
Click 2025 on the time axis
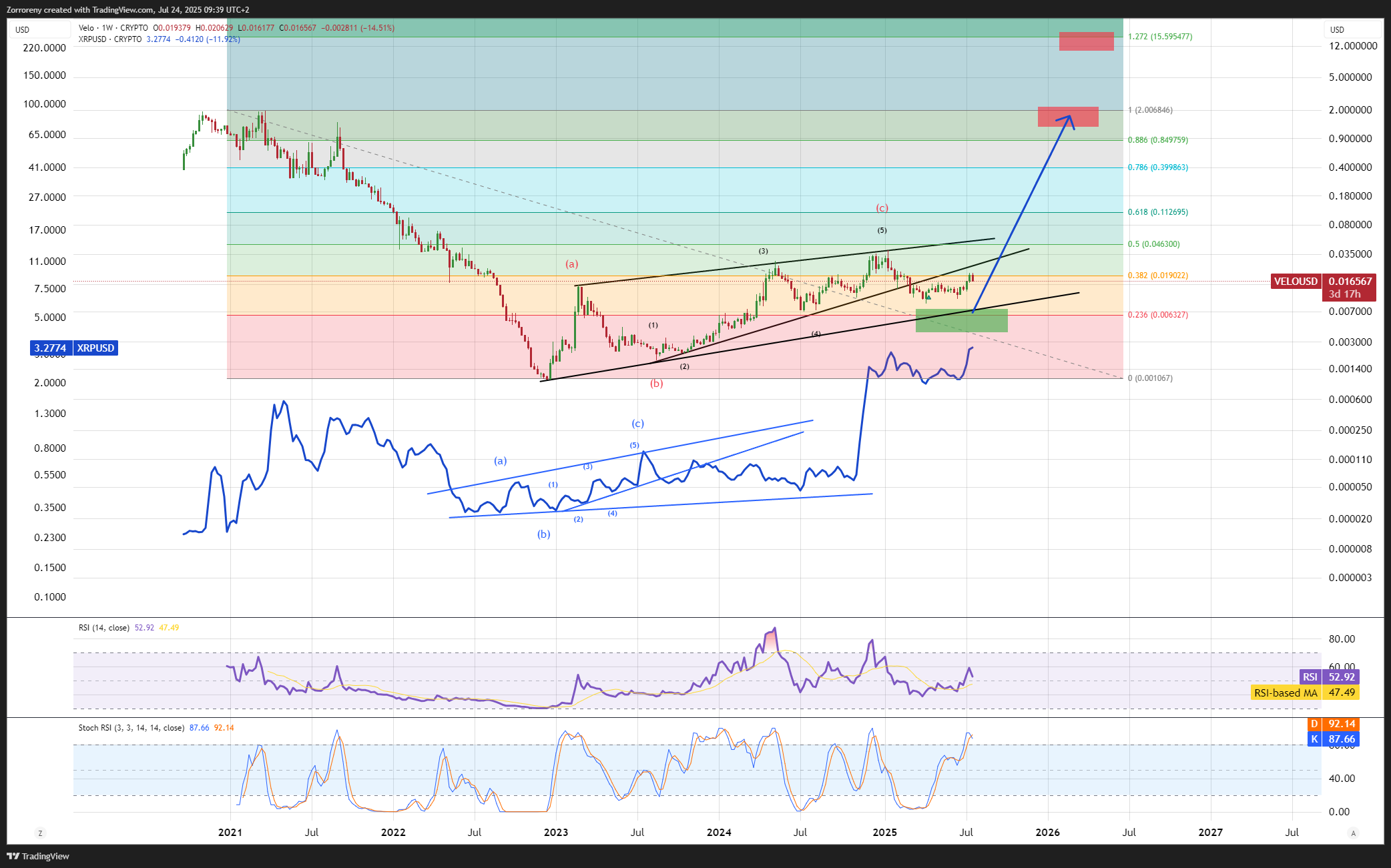point(885,833)
